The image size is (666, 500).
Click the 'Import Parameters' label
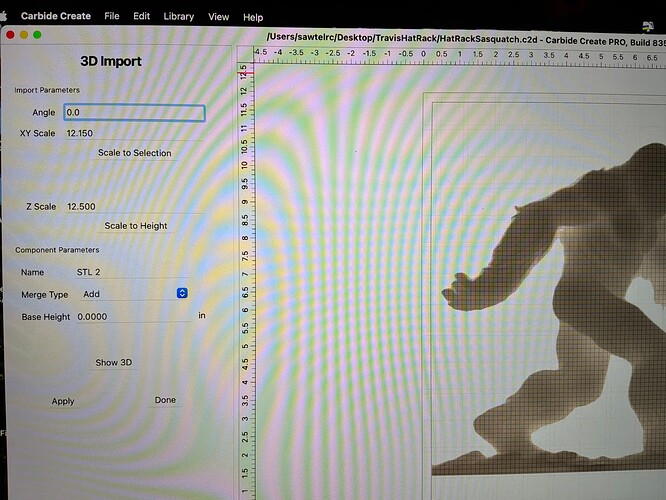47,90
